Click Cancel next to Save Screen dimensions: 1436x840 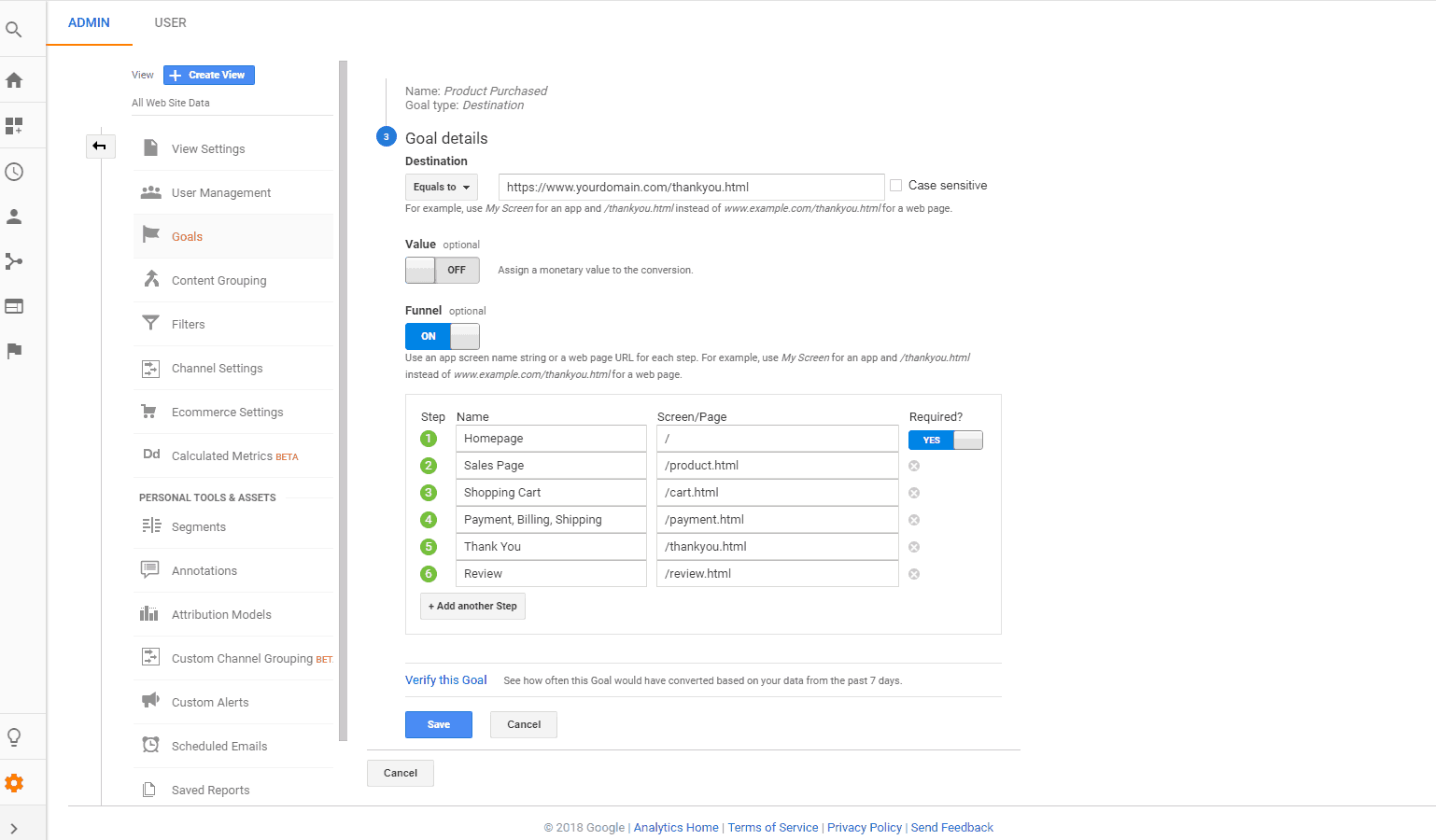coord(524,724)
